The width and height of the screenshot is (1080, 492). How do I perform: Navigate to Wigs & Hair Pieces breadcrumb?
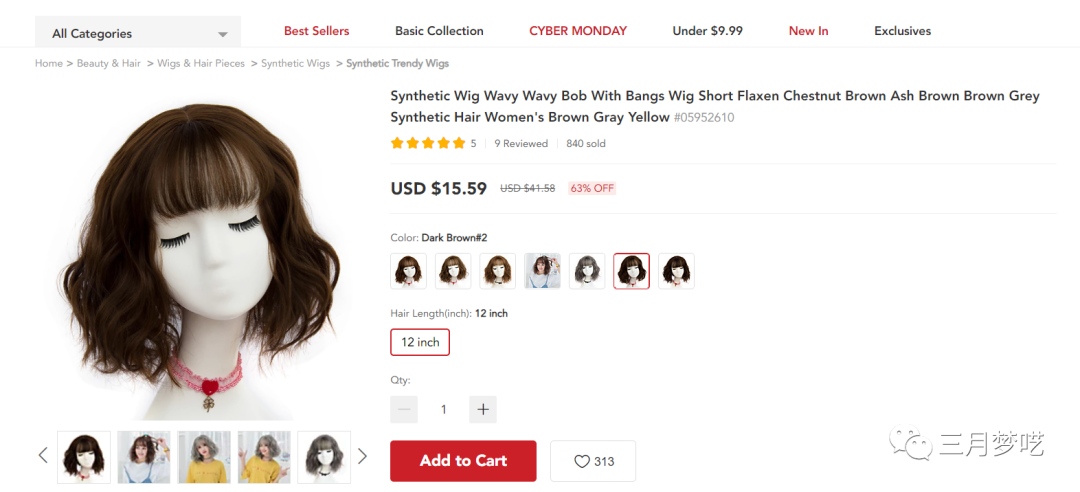[x=202, y=63]
